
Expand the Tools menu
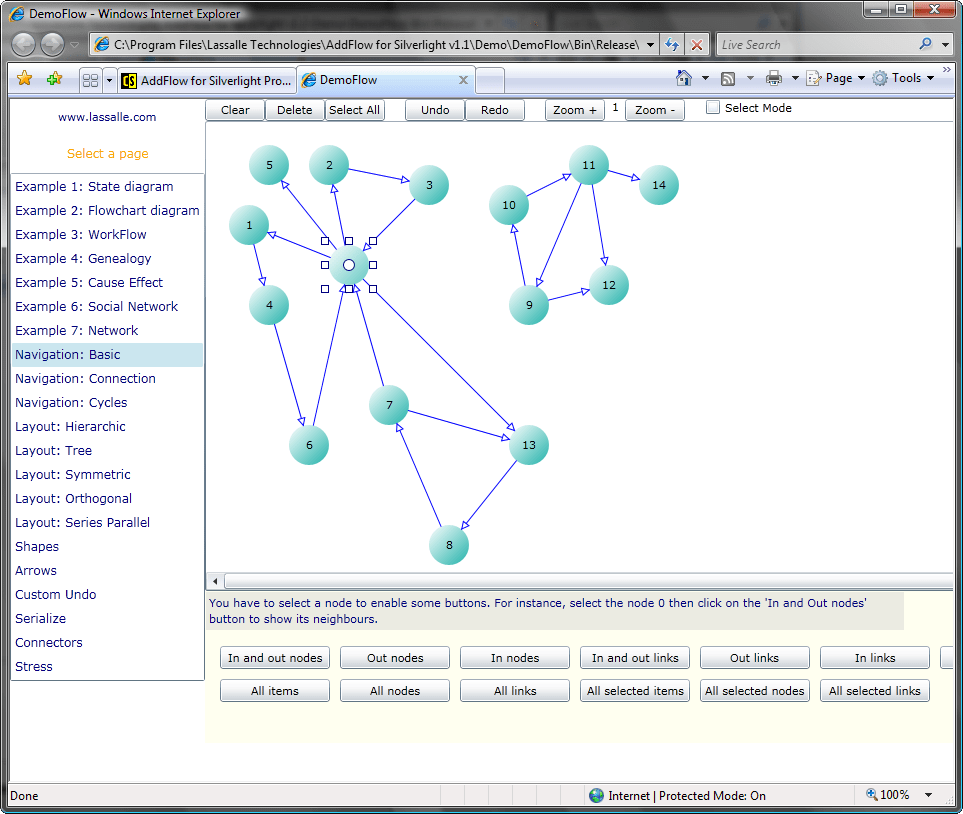point(901,77)
